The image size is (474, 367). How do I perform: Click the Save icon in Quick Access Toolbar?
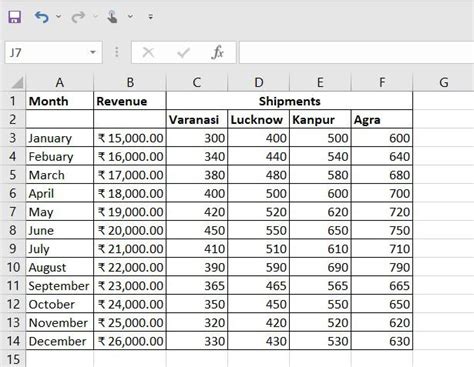[15, 17]
